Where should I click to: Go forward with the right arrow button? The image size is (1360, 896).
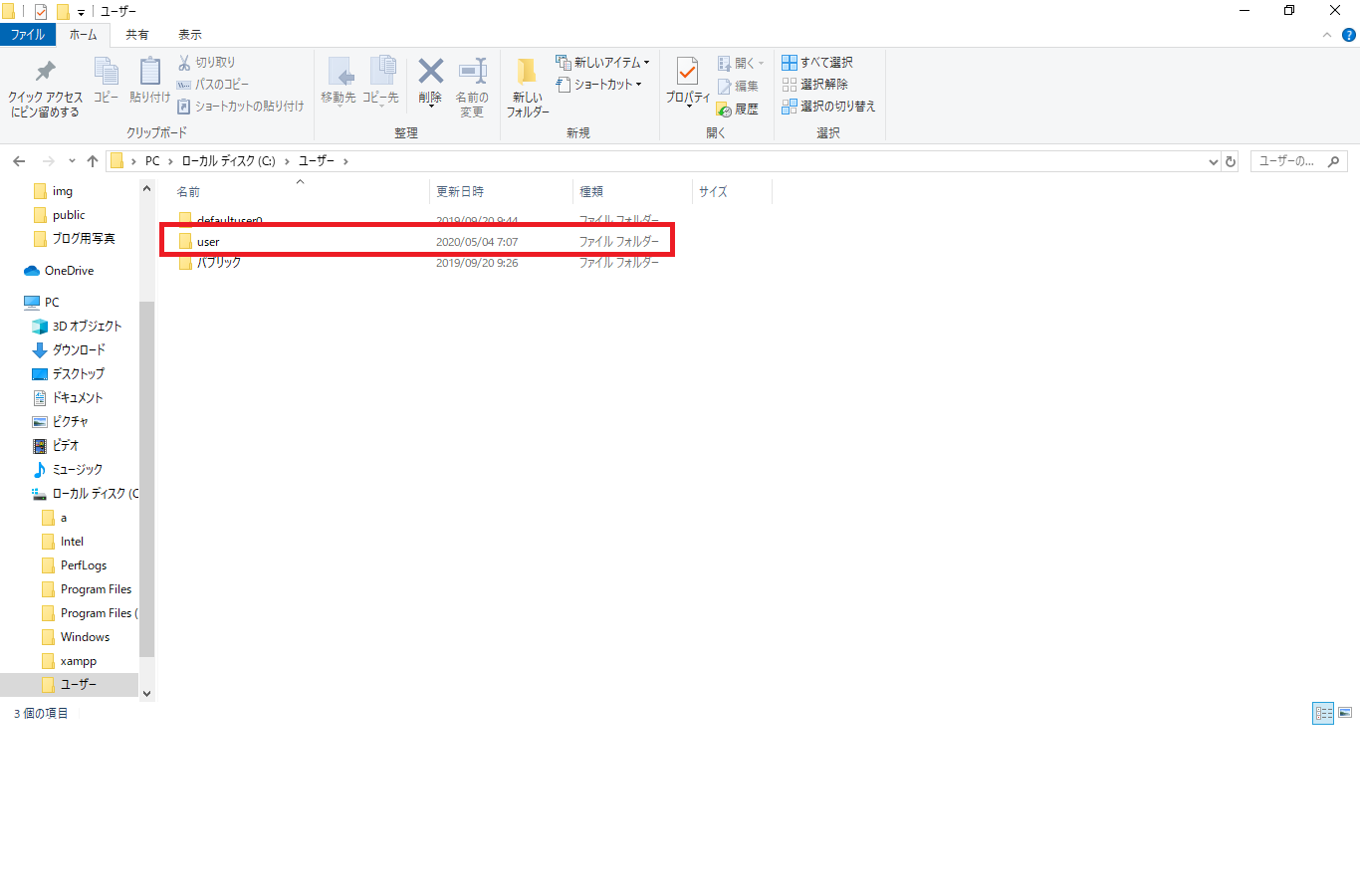[x=49, y=161]
